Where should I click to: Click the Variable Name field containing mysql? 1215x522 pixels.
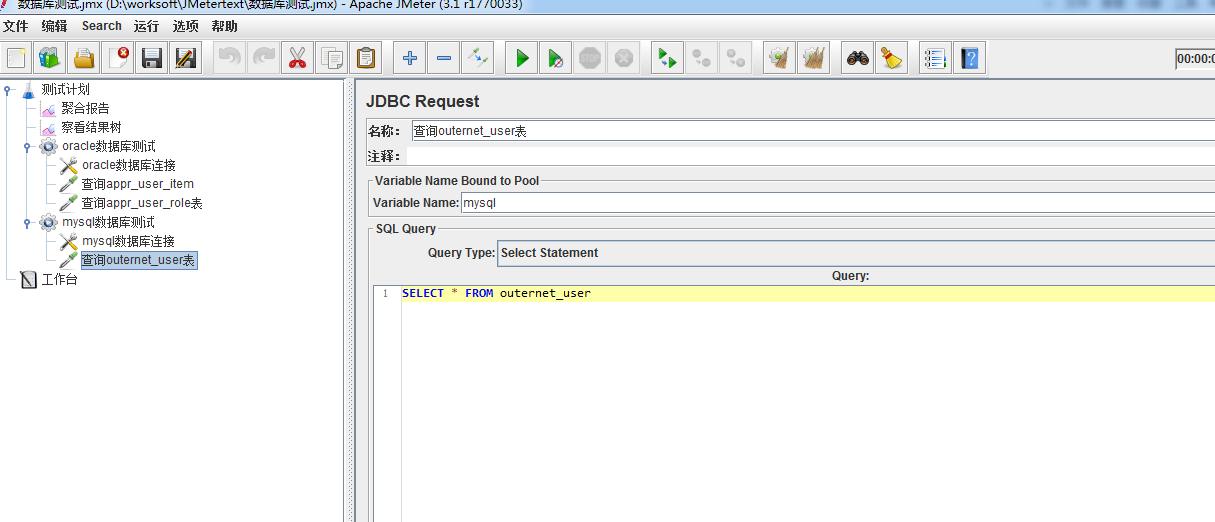coord(838,202)
